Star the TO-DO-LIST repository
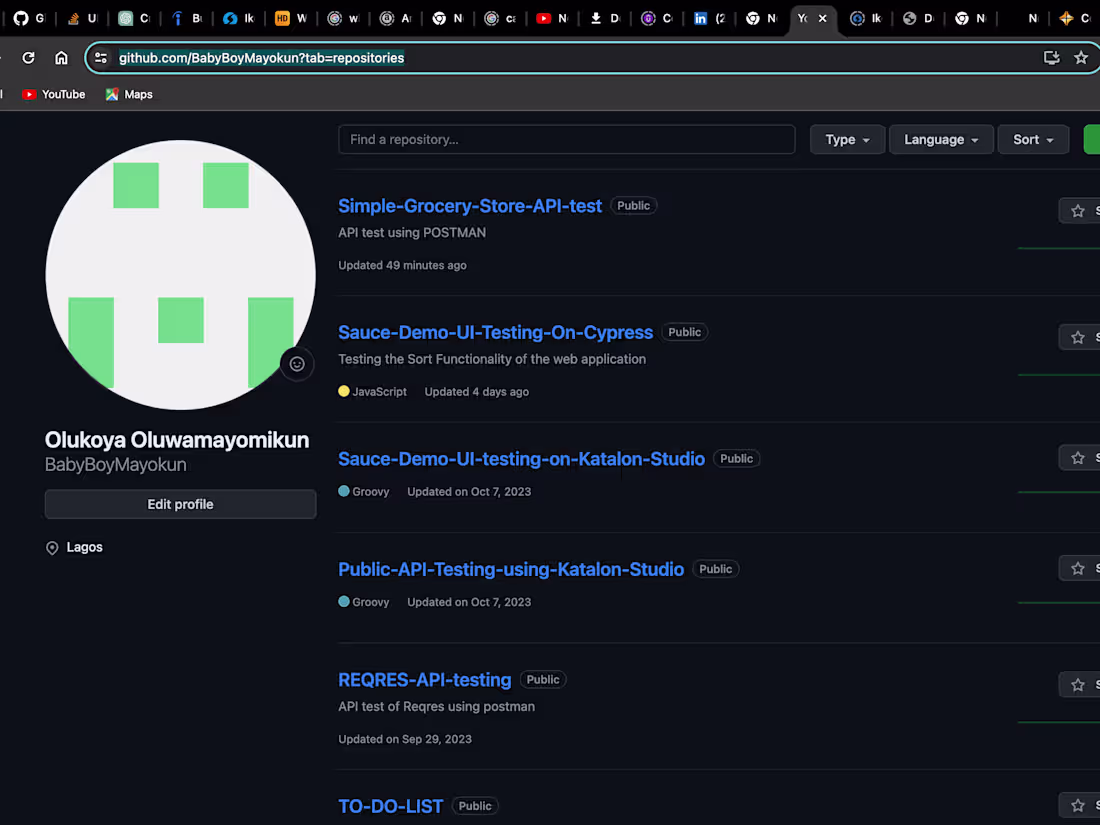 1078,805
